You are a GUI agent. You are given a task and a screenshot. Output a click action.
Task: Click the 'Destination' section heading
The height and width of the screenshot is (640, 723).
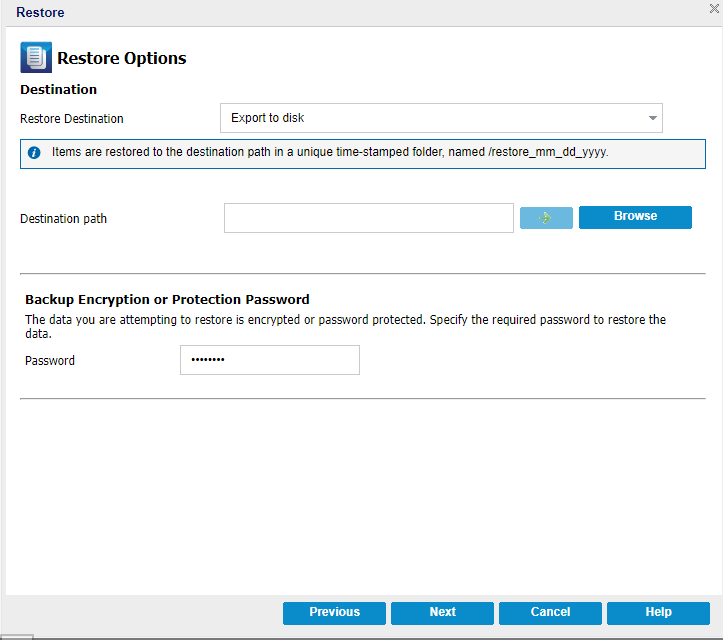pyautogui.click(x=59, y=89)
